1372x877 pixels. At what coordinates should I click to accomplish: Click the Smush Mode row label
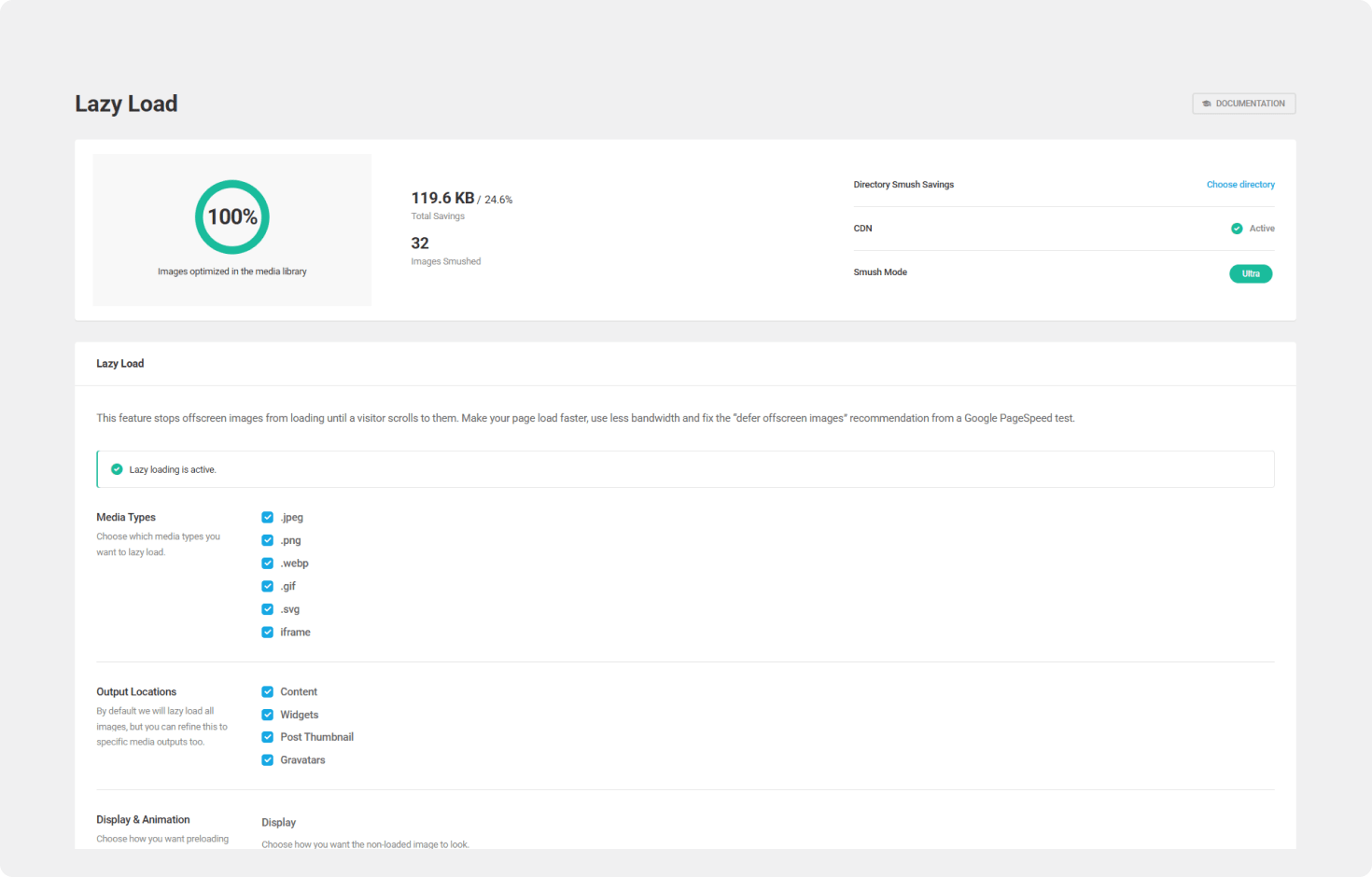880,272
